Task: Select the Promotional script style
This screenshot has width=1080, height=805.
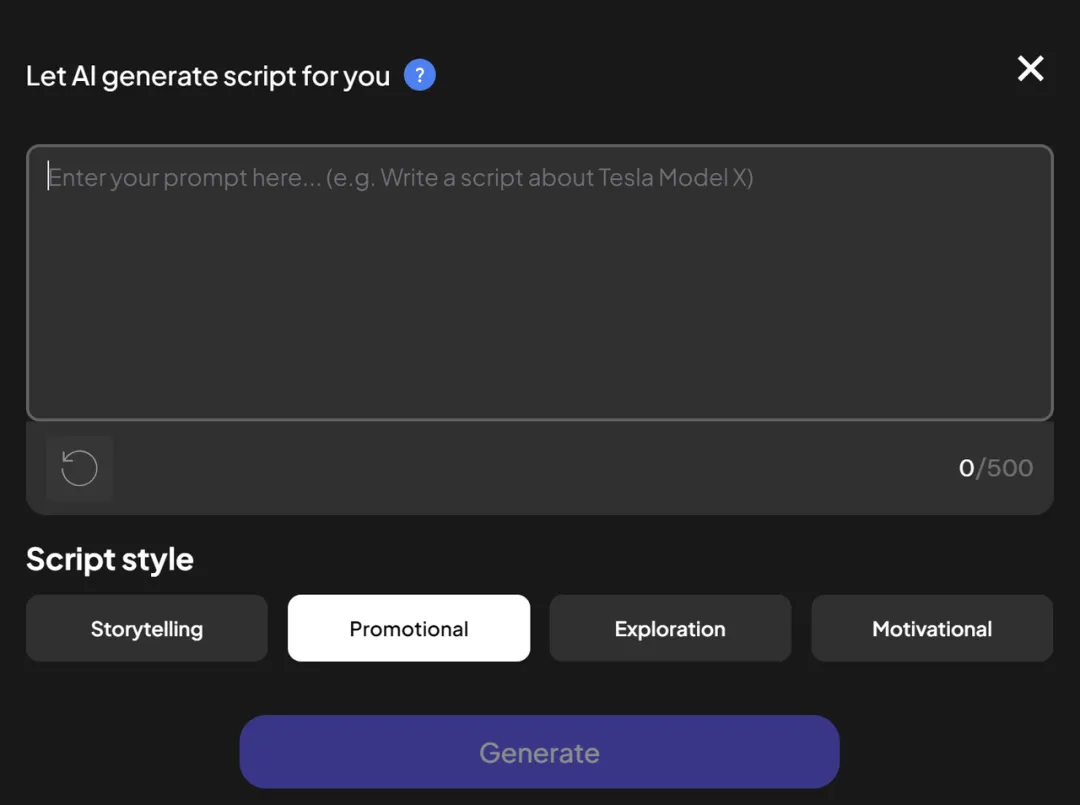Action: pos(409,628)
